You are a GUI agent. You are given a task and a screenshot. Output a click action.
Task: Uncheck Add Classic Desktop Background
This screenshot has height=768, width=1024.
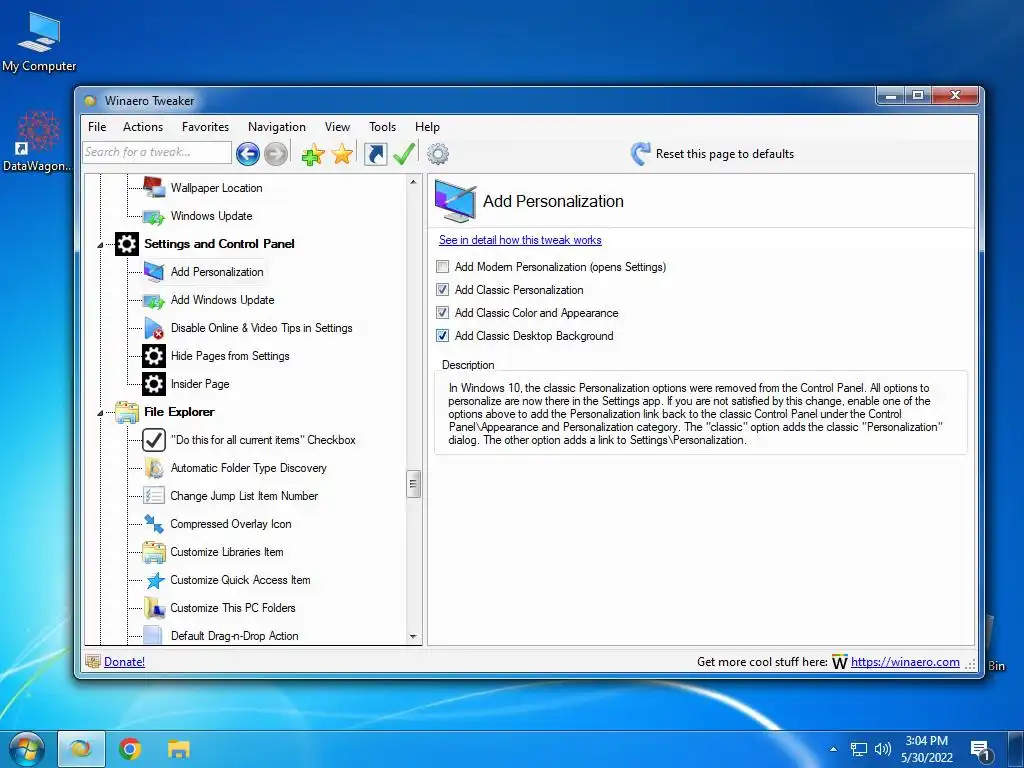pyautogui.click(x=443, y=336)
